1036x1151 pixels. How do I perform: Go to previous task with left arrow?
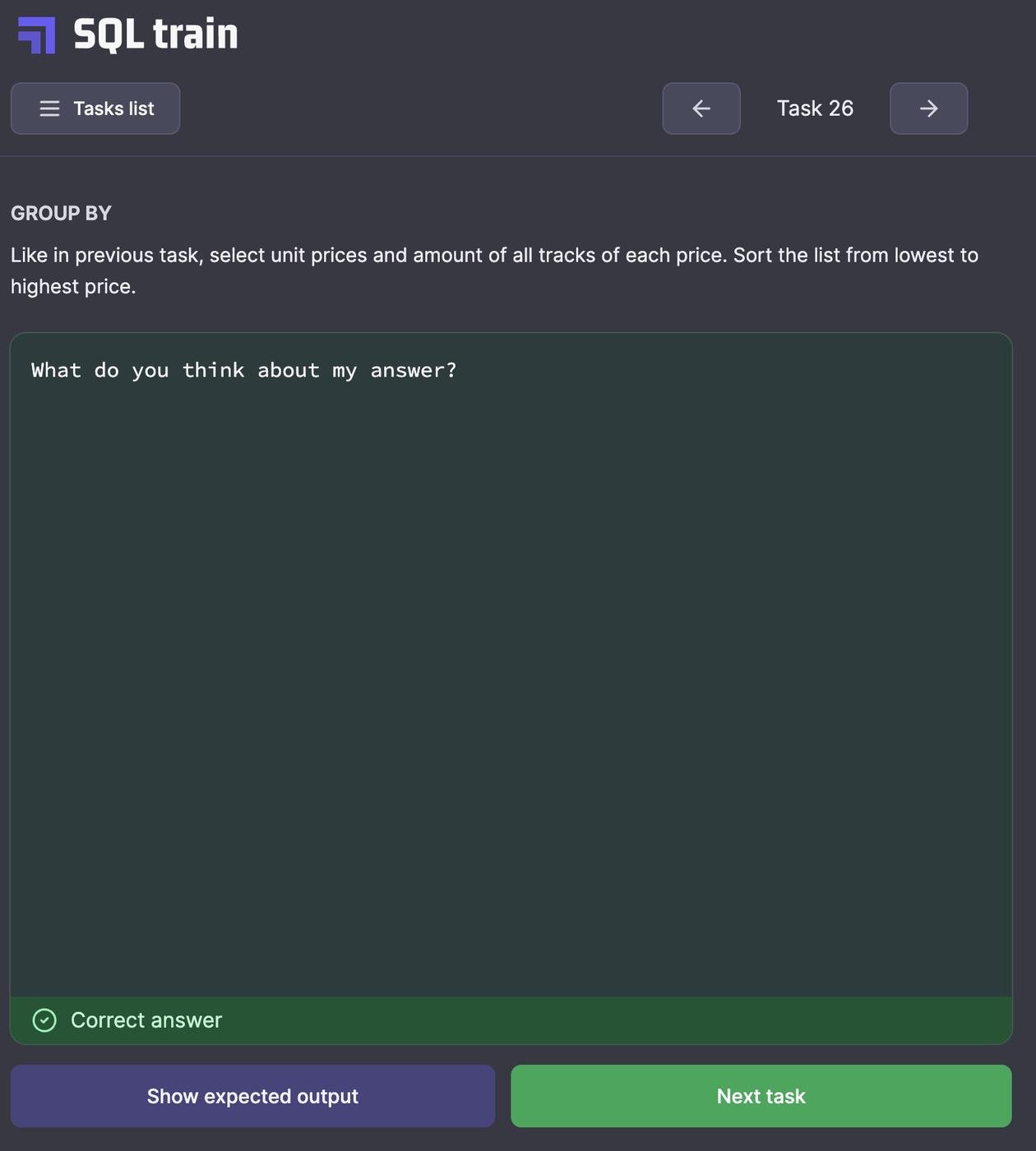click(x=701, y=109)
